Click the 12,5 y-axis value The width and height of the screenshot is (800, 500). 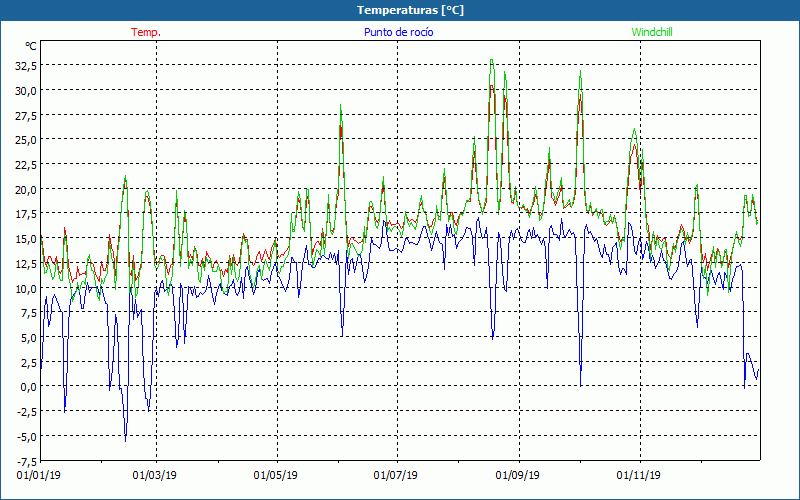26,263
